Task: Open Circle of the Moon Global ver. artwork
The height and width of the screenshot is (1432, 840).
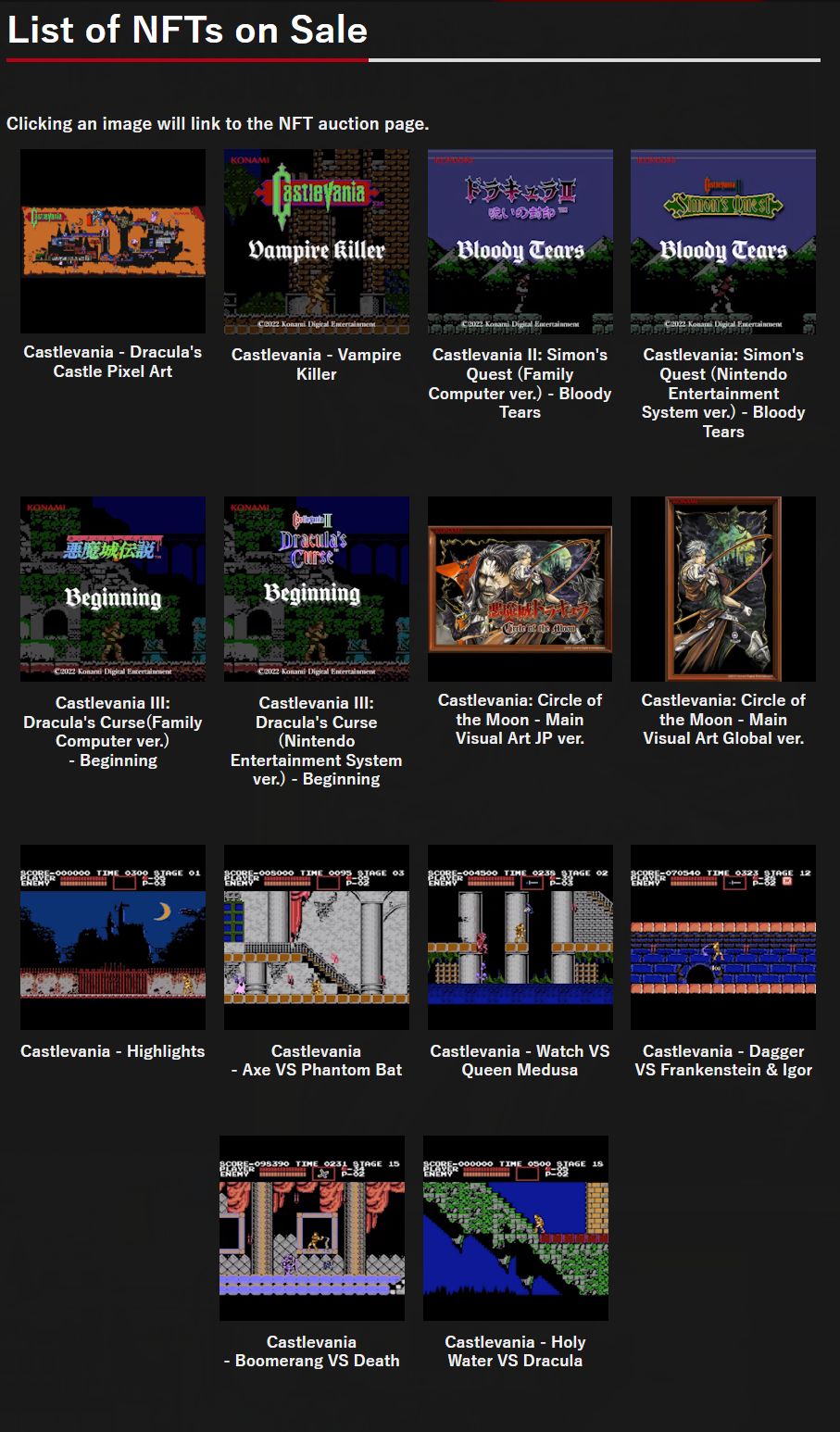Action: 723,589
